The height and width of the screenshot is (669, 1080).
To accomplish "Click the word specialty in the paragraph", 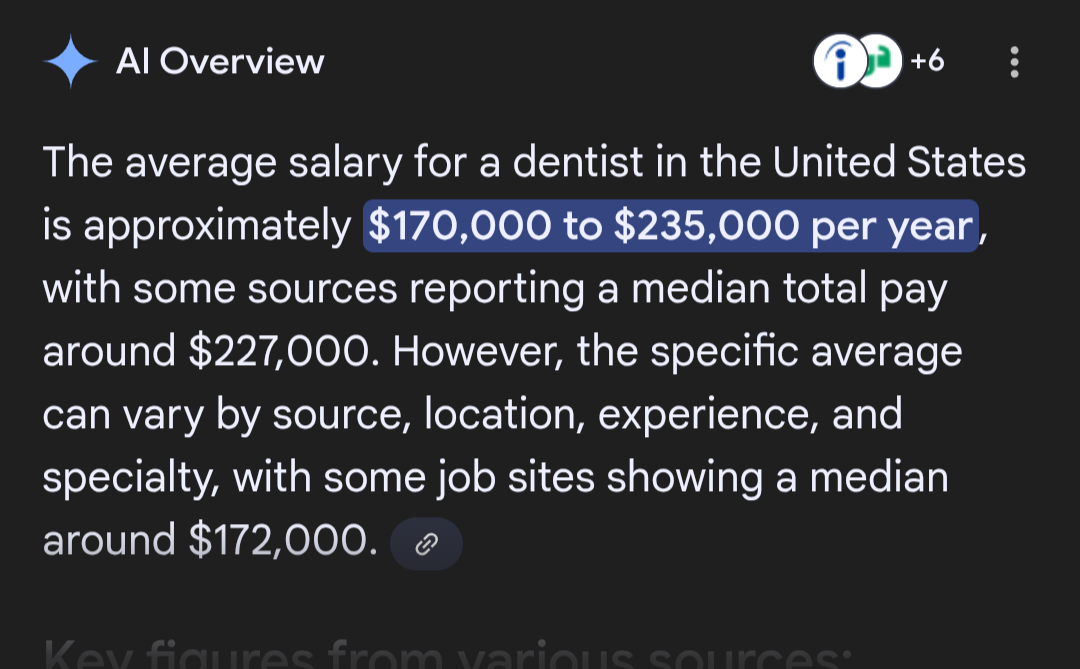I will click(128, 479).
